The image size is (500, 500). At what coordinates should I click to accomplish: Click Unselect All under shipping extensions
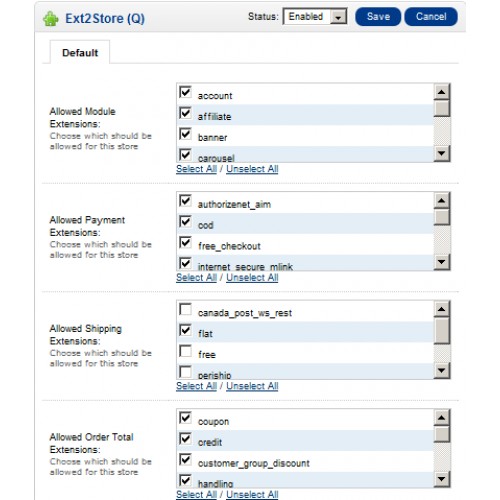252,386
